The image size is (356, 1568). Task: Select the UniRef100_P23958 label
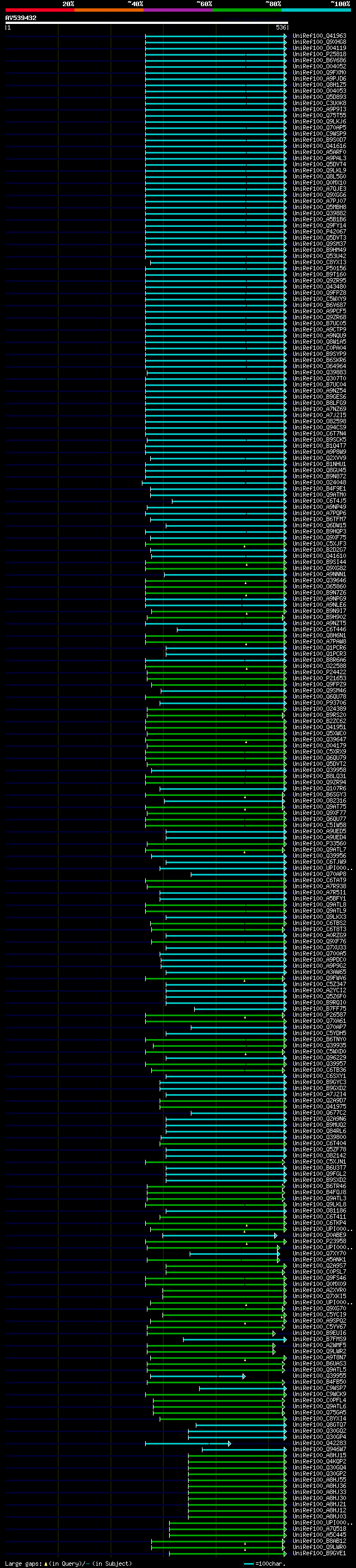tap(319, 1241)
